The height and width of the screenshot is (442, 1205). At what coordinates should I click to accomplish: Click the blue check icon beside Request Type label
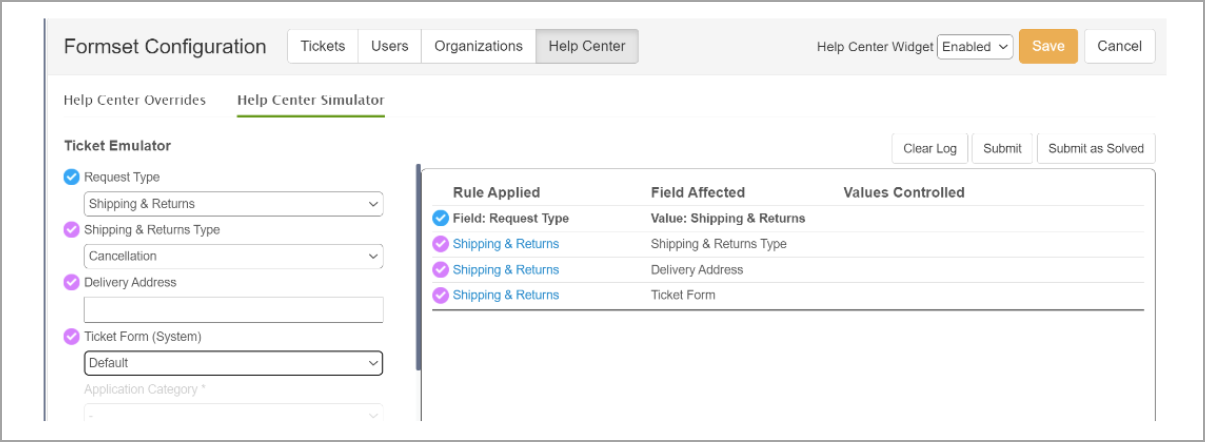71,177
